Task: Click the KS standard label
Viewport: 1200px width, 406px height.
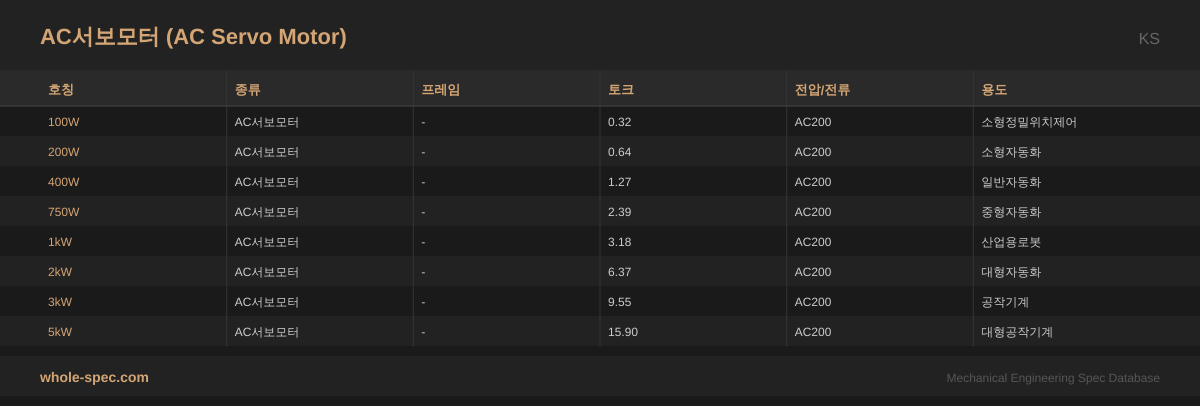Action: (x=1148, y=39)
